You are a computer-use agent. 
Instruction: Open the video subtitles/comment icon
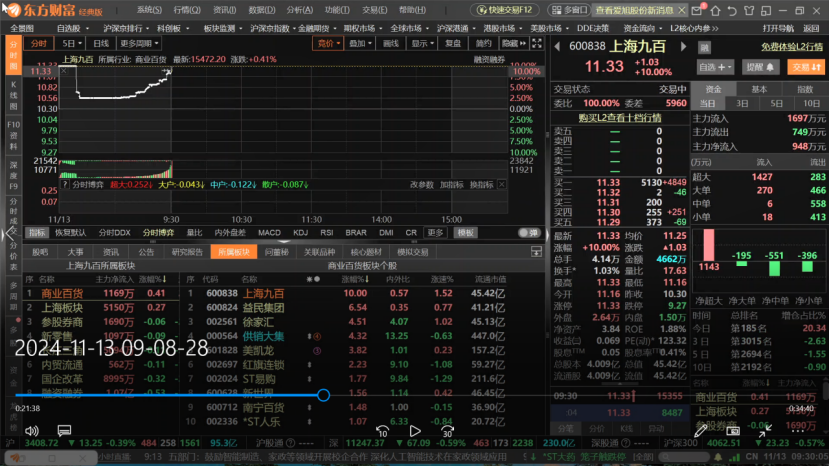pyautogui.click(x=64, y=431)
